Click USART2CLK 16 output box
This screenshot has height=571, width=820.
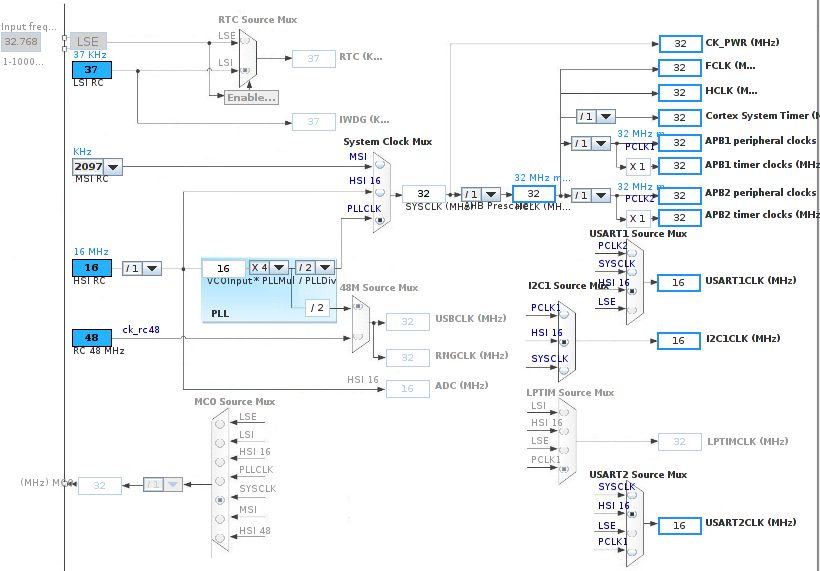679,526
